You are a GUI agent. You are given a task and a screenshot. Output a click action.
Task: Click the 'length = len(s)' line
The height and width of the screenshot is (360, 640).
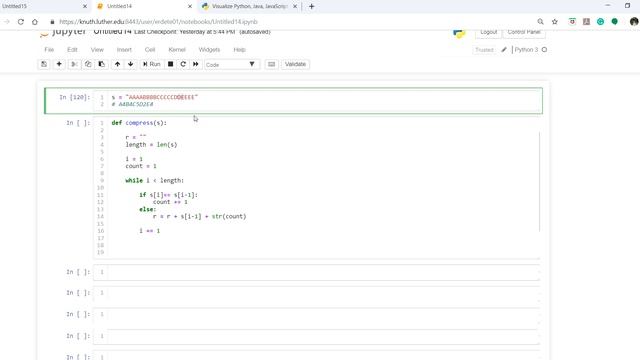coord(151,144)
